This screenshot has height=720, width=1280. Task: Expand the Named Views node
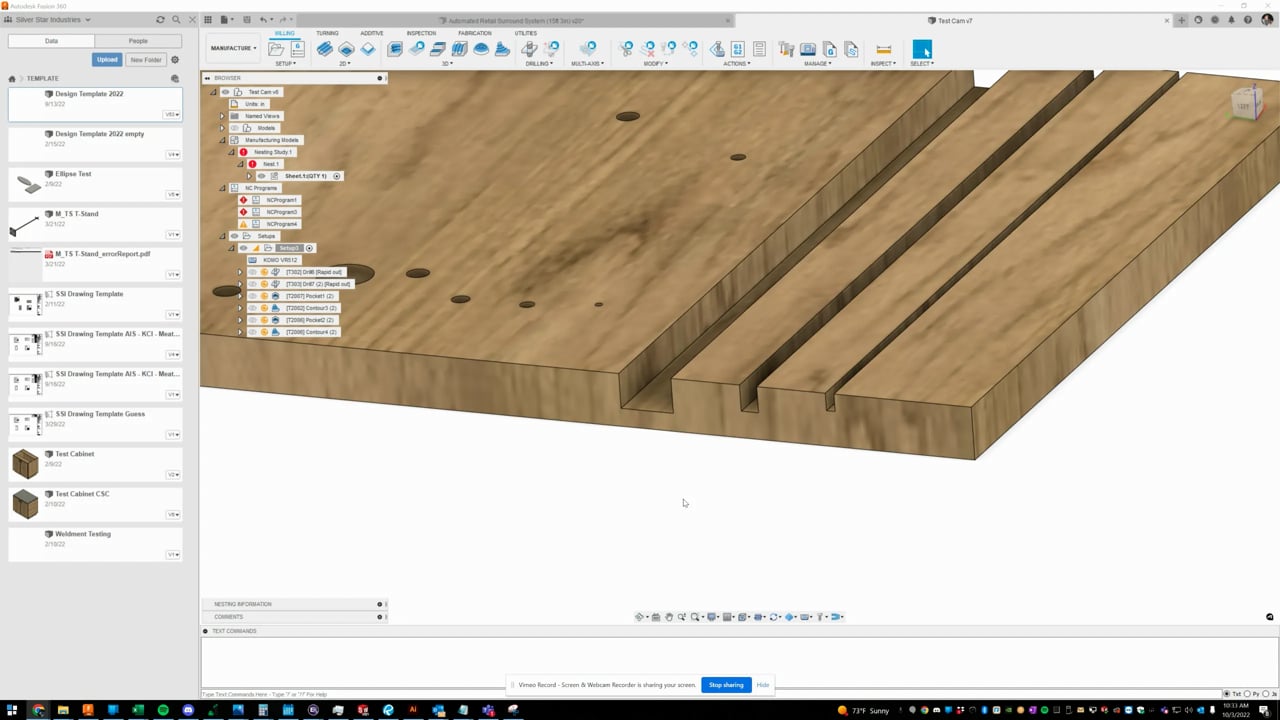coord(222,116)
